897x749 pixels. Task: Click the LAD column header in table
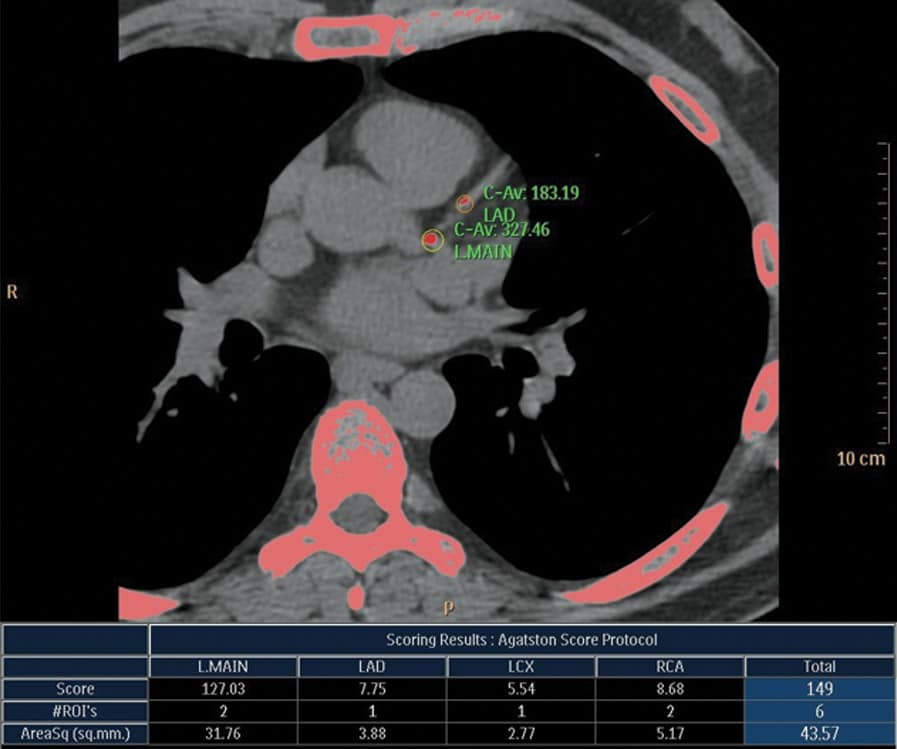pos(372,667)
